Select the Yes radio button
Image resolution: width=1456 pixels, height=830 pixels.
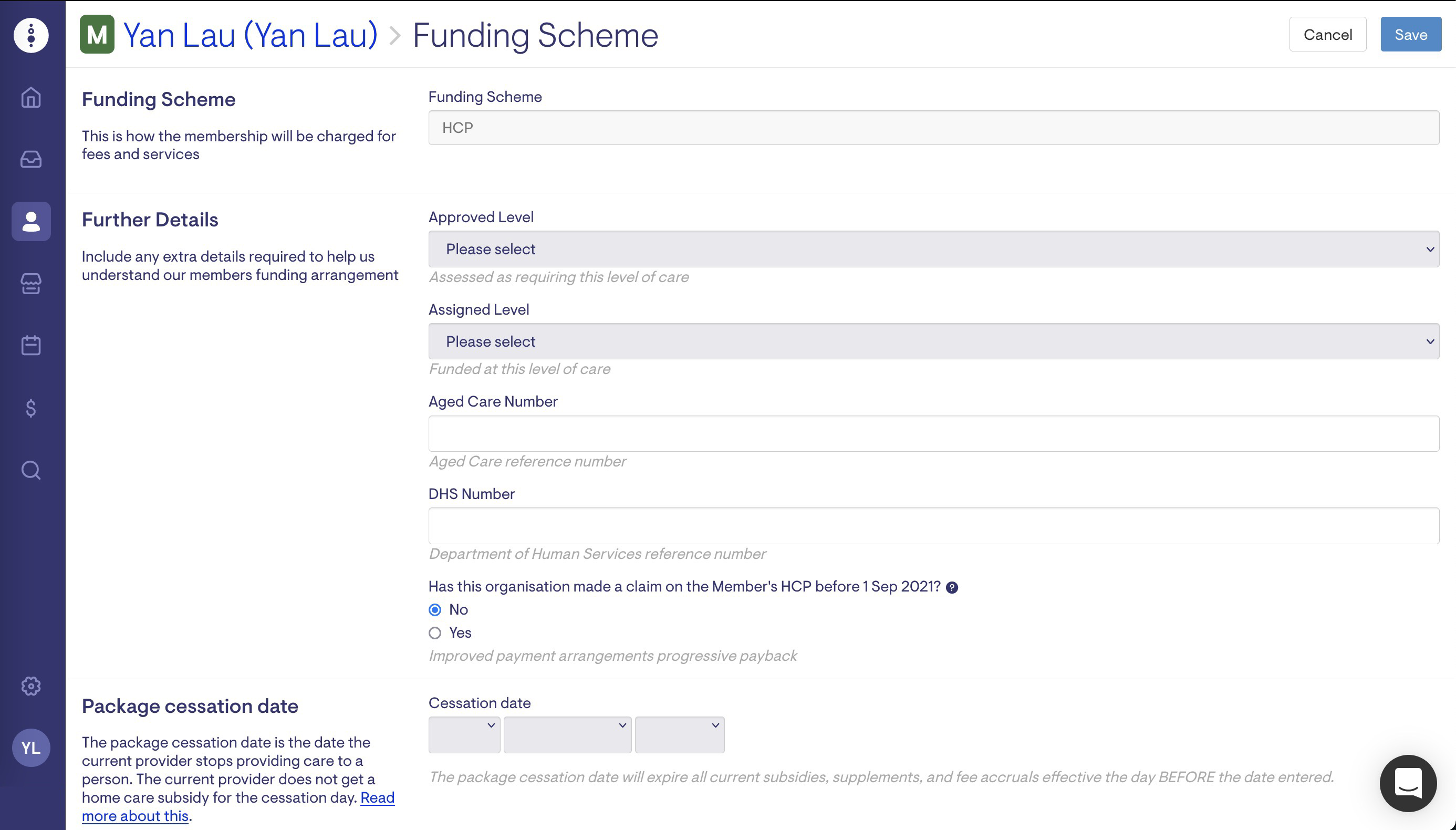[x=435, y=634]
